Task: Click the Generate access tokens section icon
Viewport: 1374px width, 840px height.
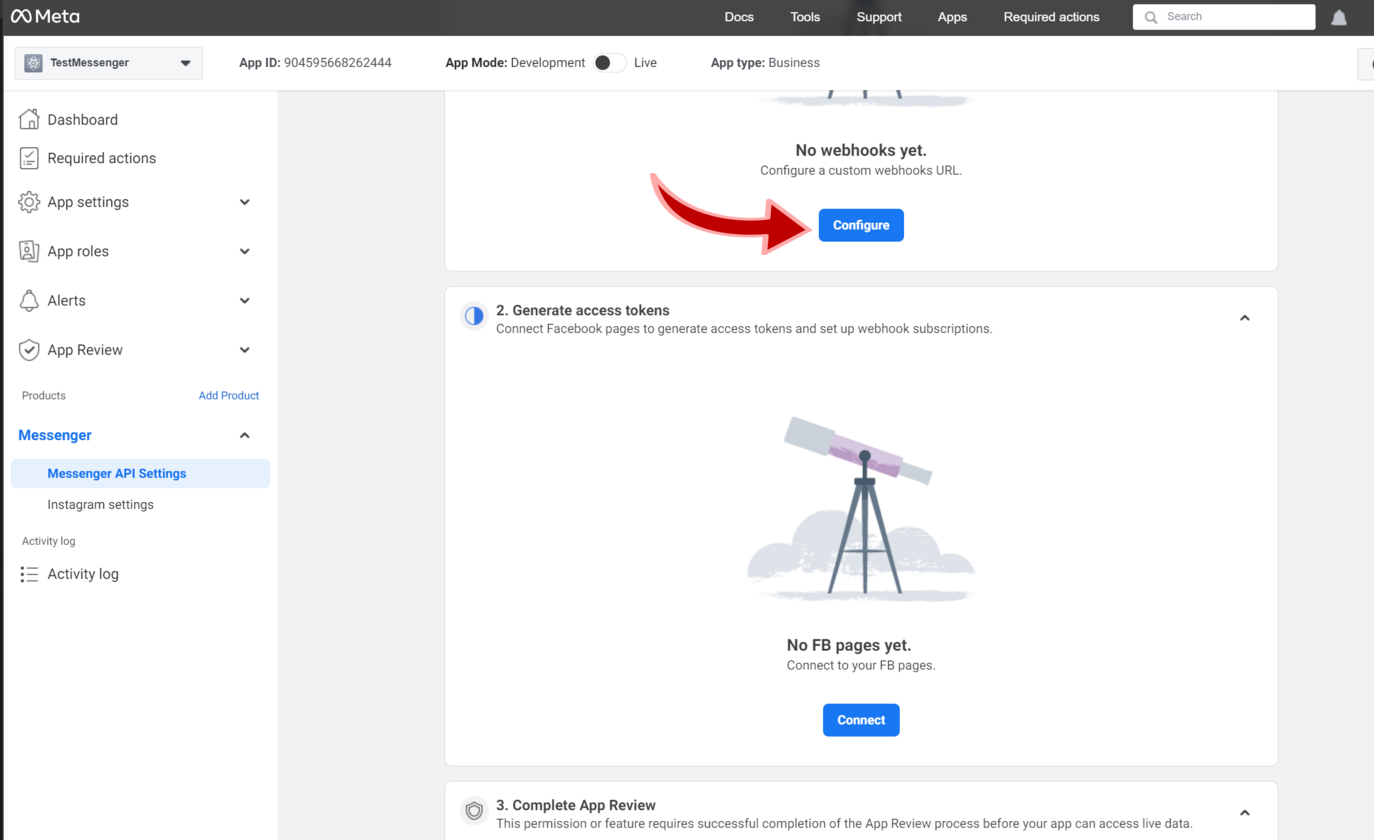Action: coord(473,317)
